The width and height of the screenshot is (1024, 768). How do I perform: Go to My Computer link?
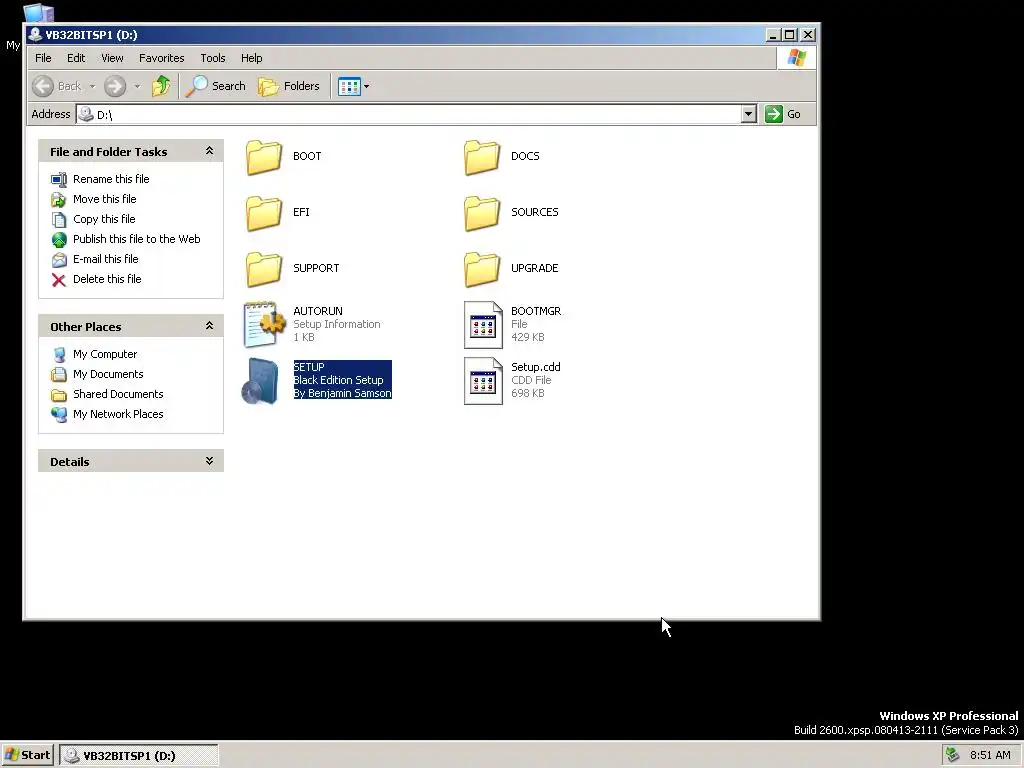click(105, 354)
